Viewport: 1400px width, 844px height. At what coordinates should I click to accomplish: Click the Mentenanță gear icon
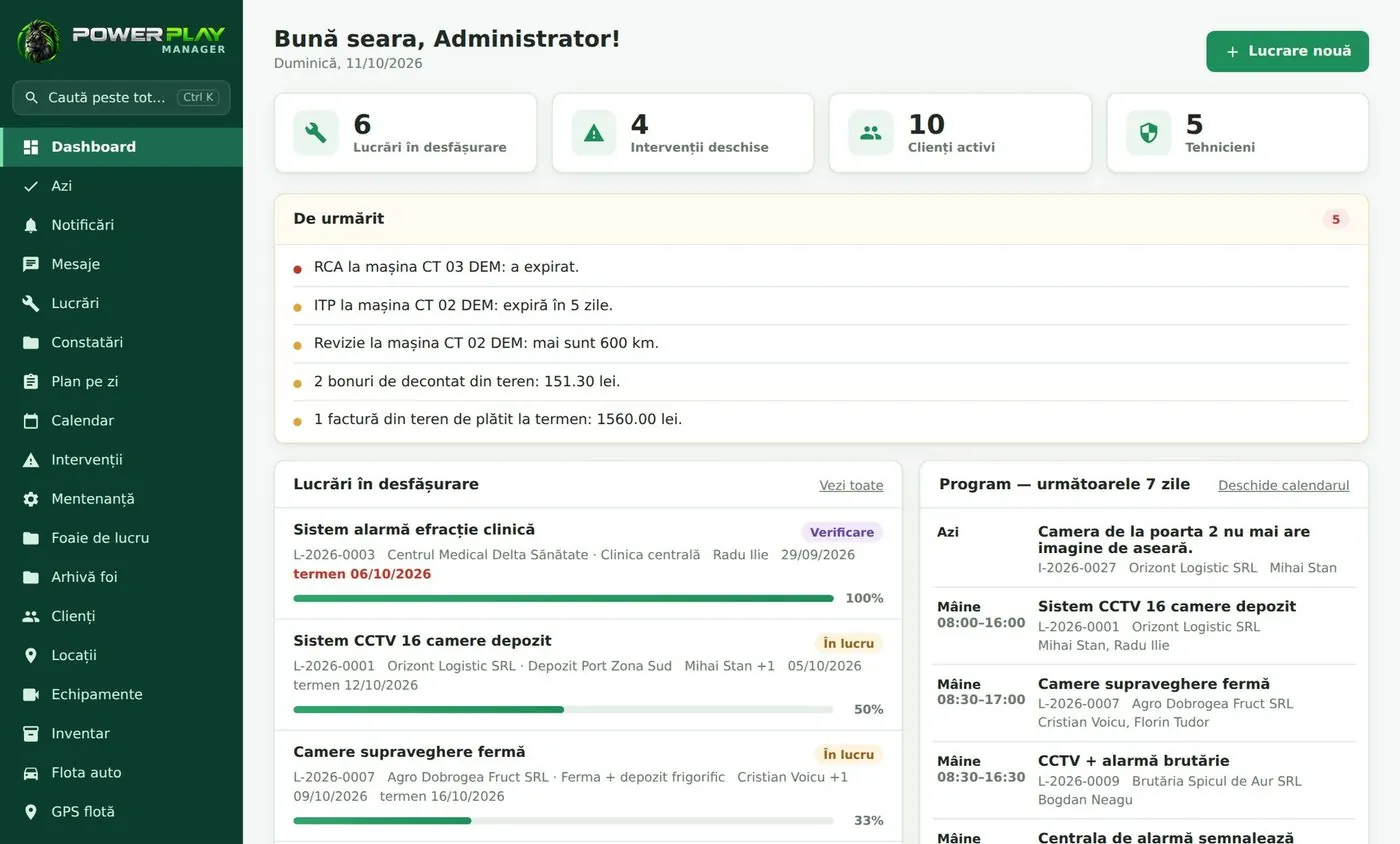(31, 499)
